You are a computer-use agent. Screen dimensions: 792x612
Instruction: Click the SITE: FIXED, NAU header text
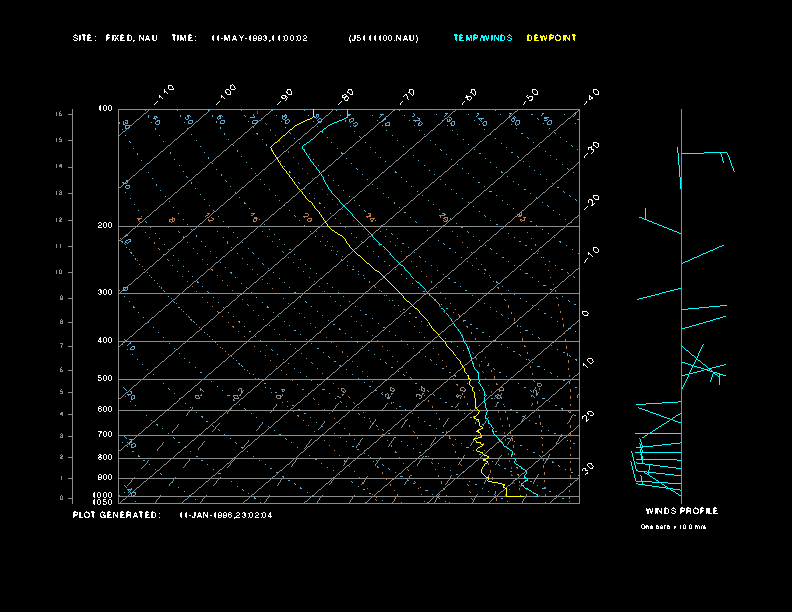point(115,38)
